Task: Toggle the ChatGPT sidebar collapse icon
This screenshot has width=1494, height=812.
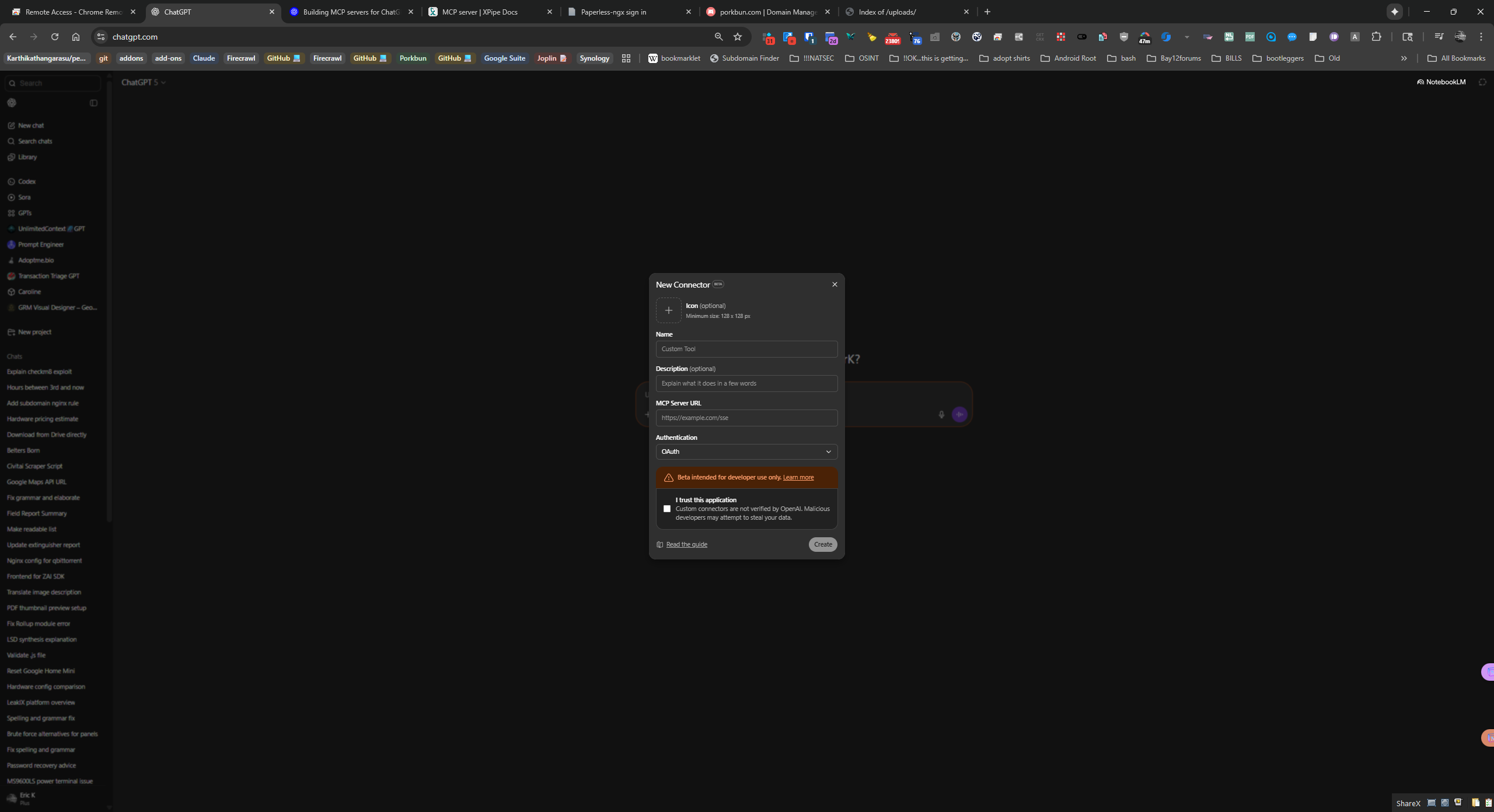Action: (93, 103)
